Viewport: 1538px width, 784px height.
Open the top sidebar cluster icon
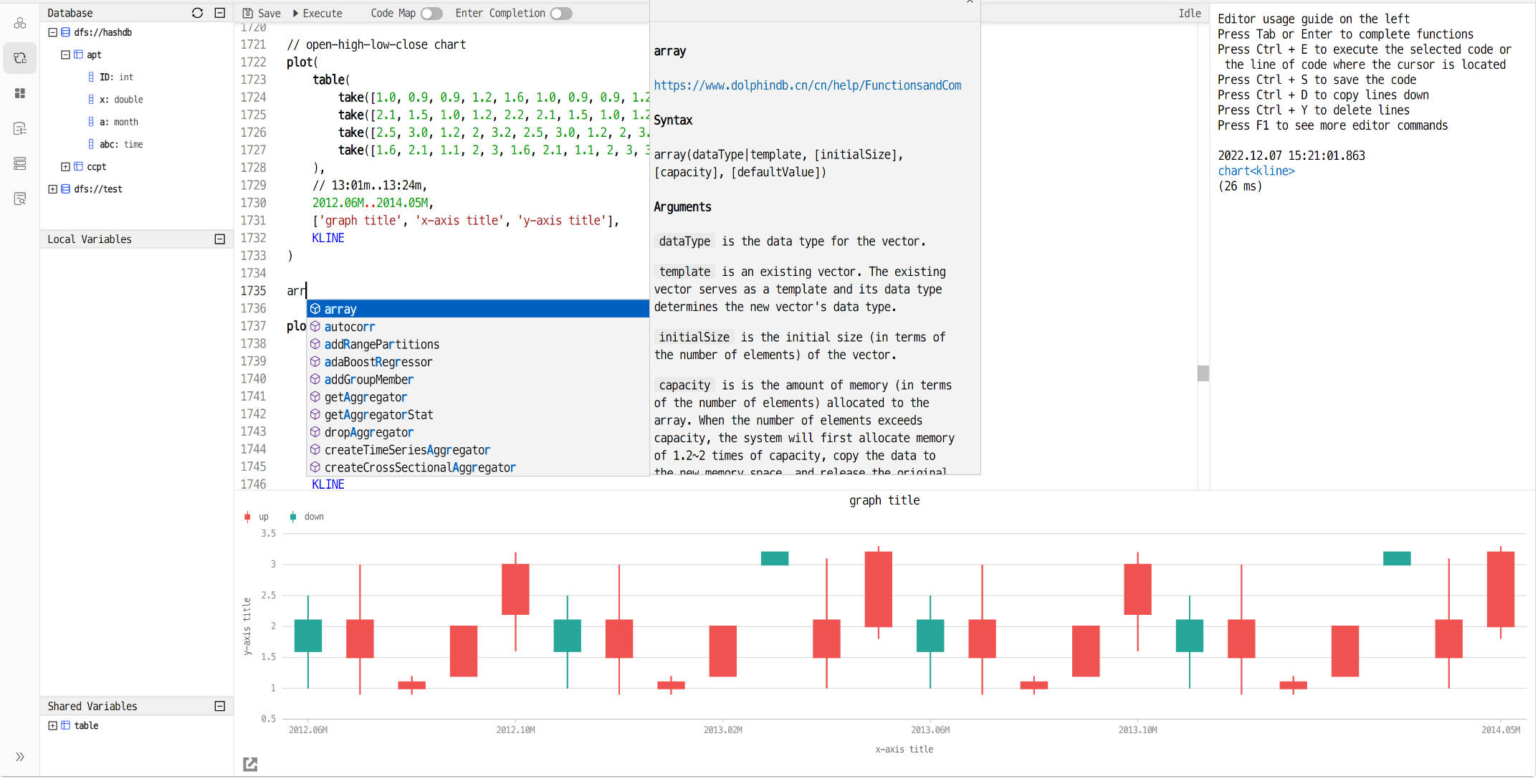[20, 24]
